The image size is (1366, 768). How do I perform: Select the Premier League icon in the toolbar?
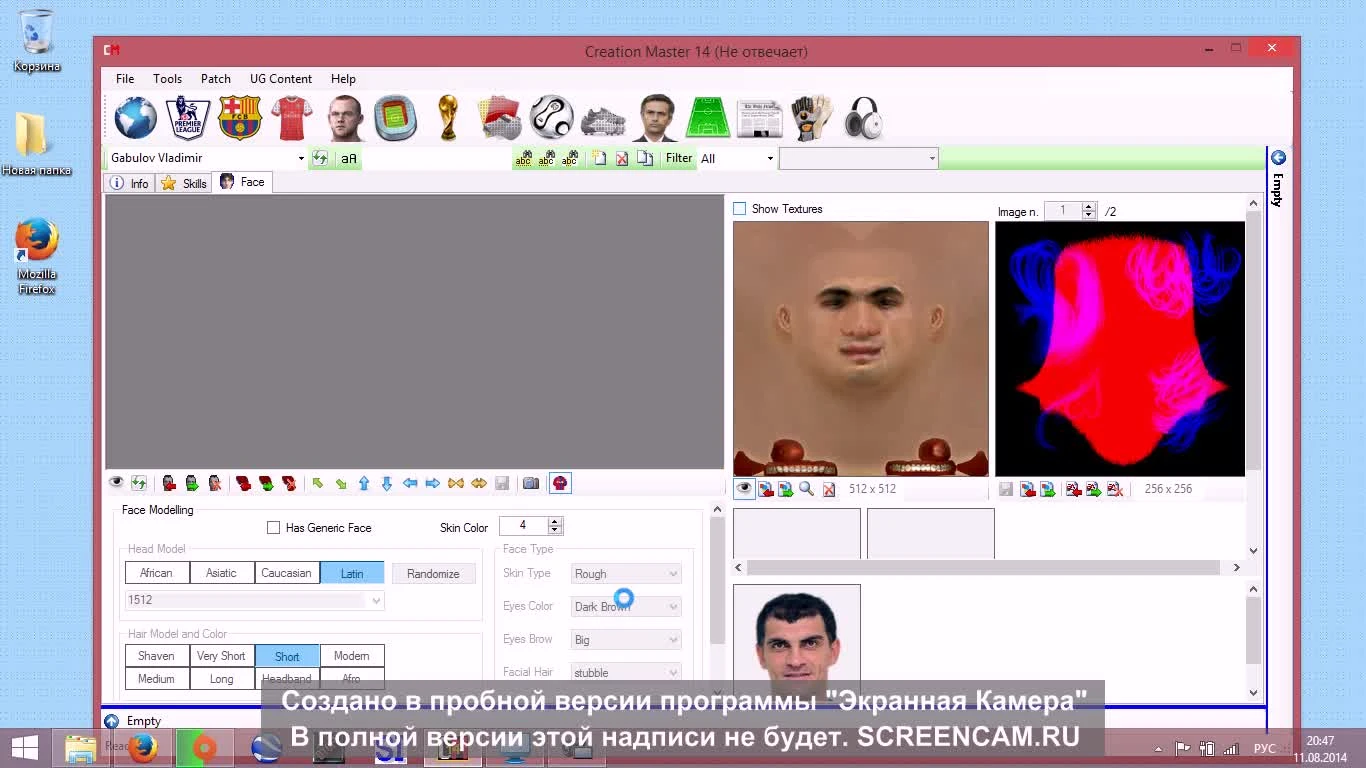point(187,117)
